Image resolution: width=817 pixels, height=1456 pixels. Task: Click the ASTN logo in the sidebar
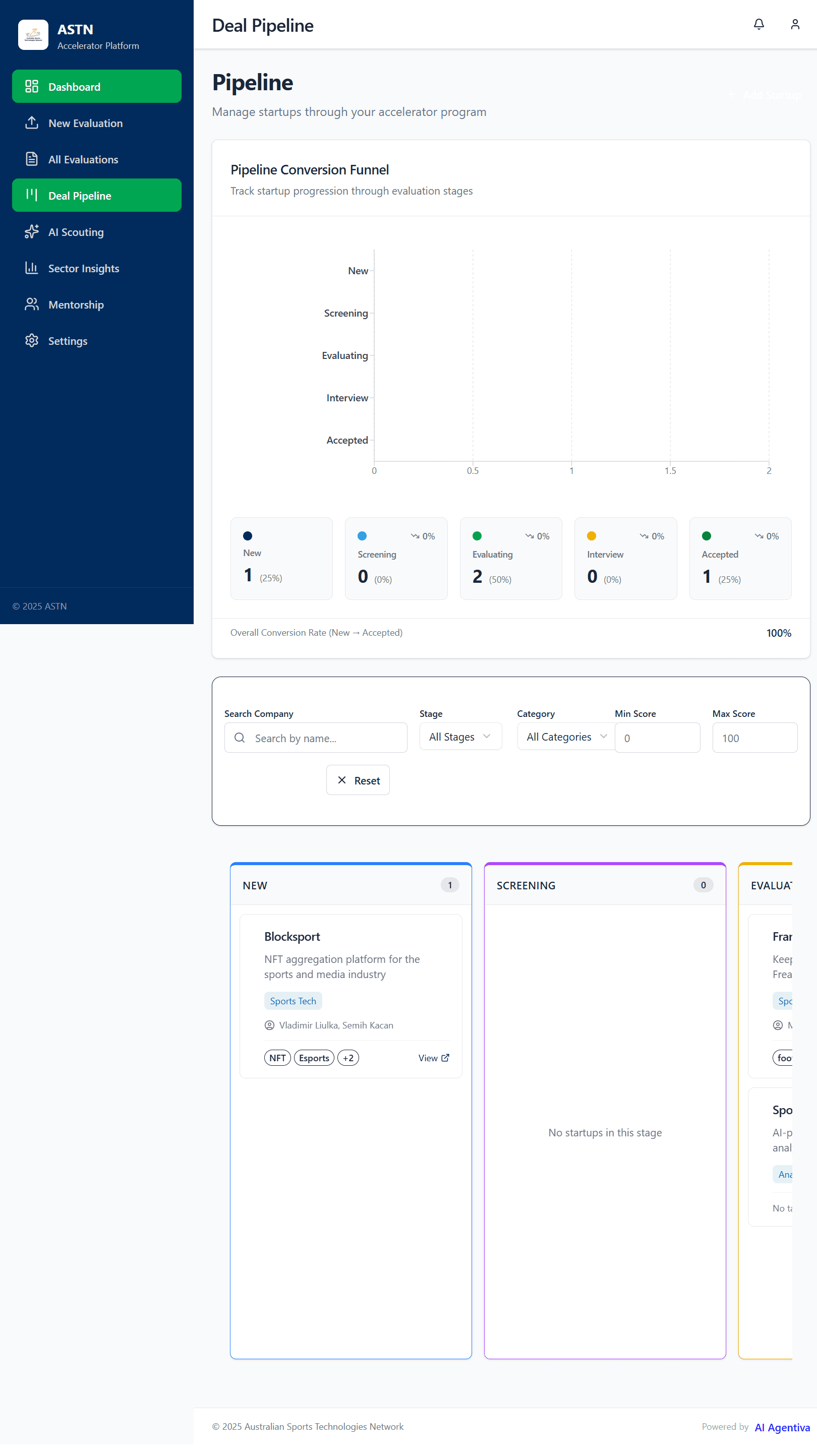33,34
